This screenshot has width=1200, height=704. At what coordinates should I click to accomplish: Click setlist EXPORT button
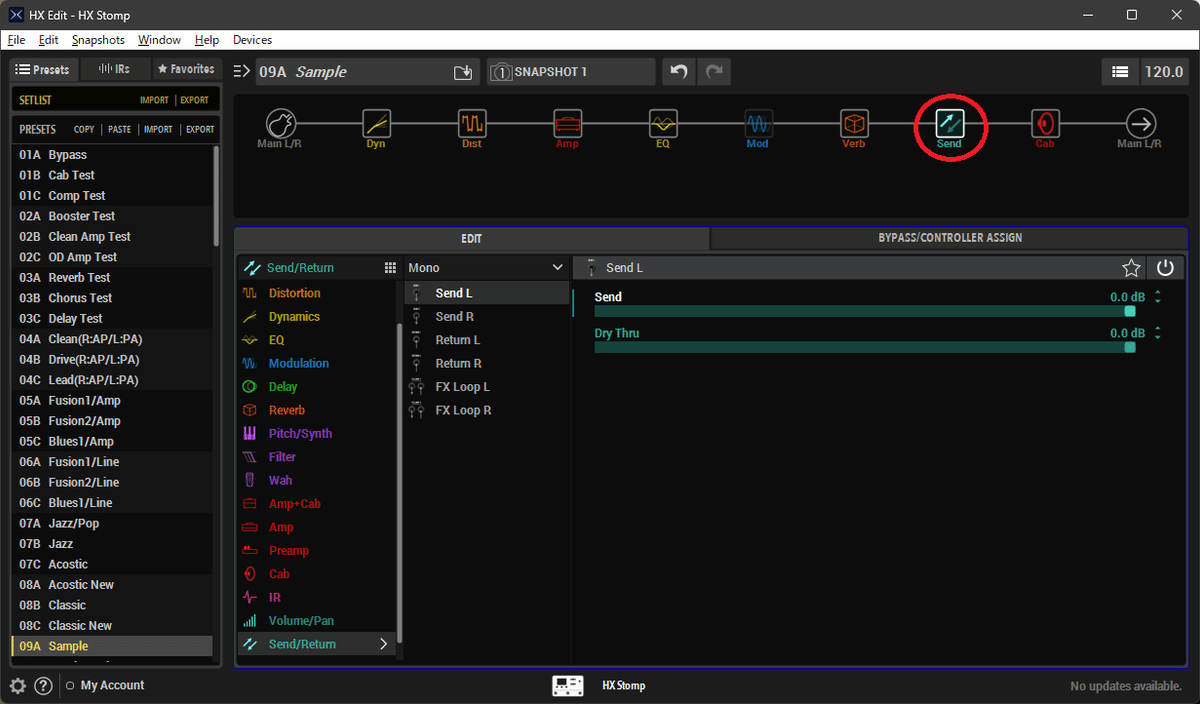coord(194,100)
